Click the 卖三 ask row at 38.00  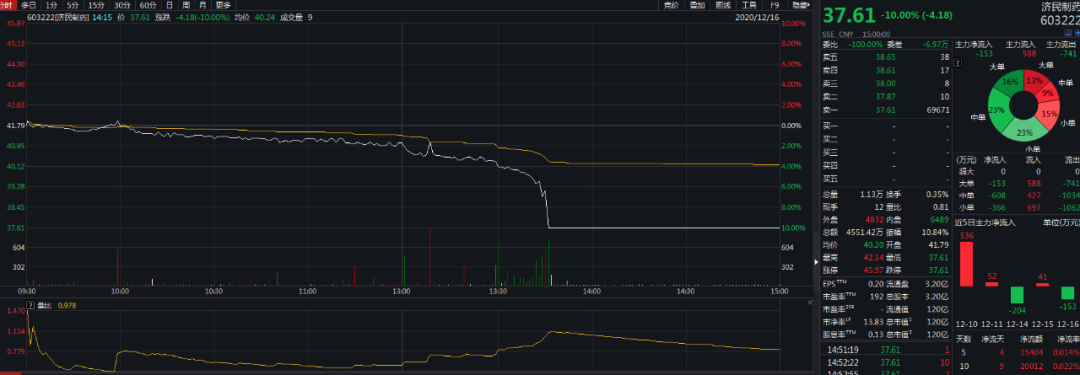pos(886,83)
